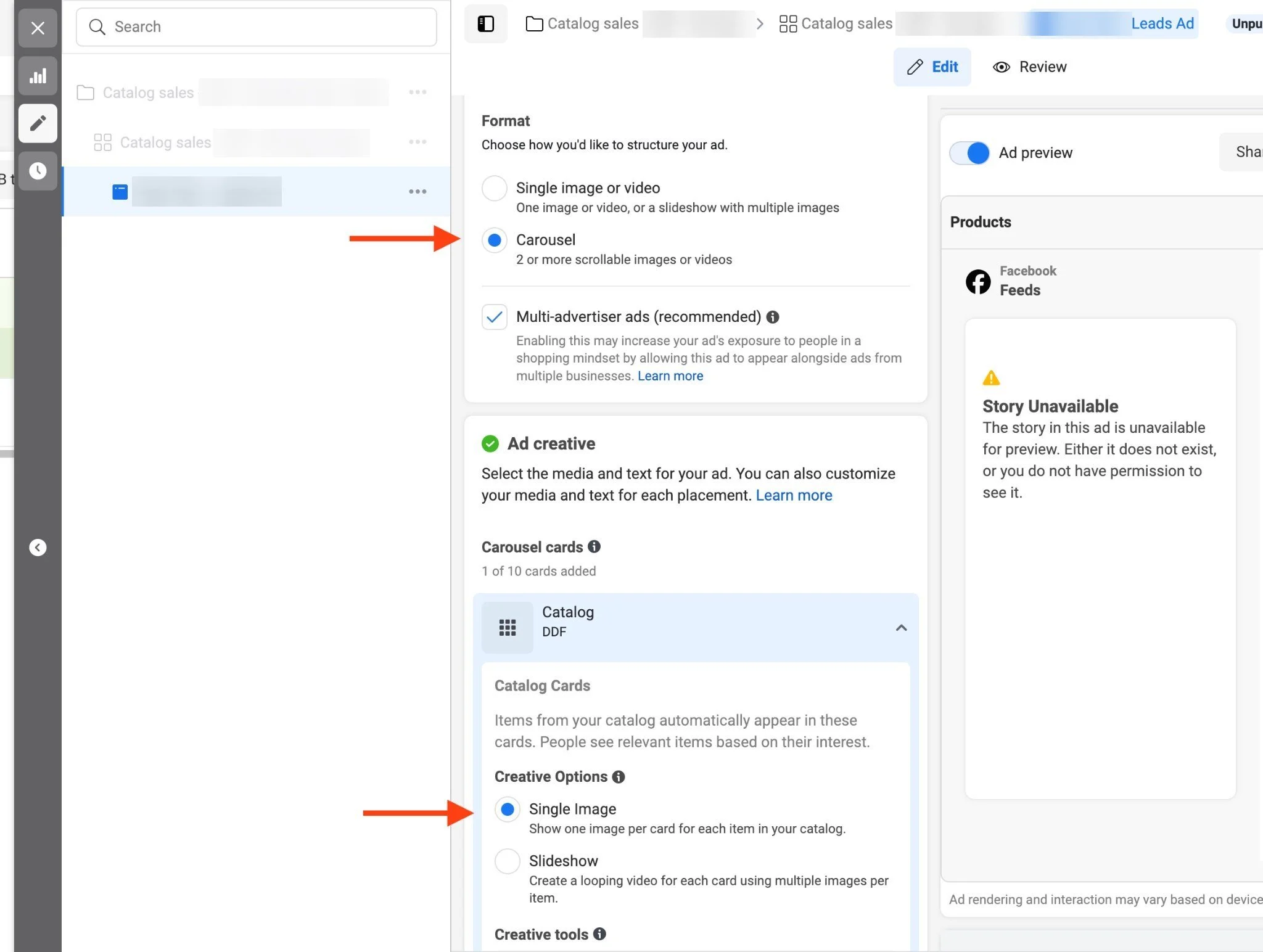Toggle the panel layout icon

tap(486, 24)
